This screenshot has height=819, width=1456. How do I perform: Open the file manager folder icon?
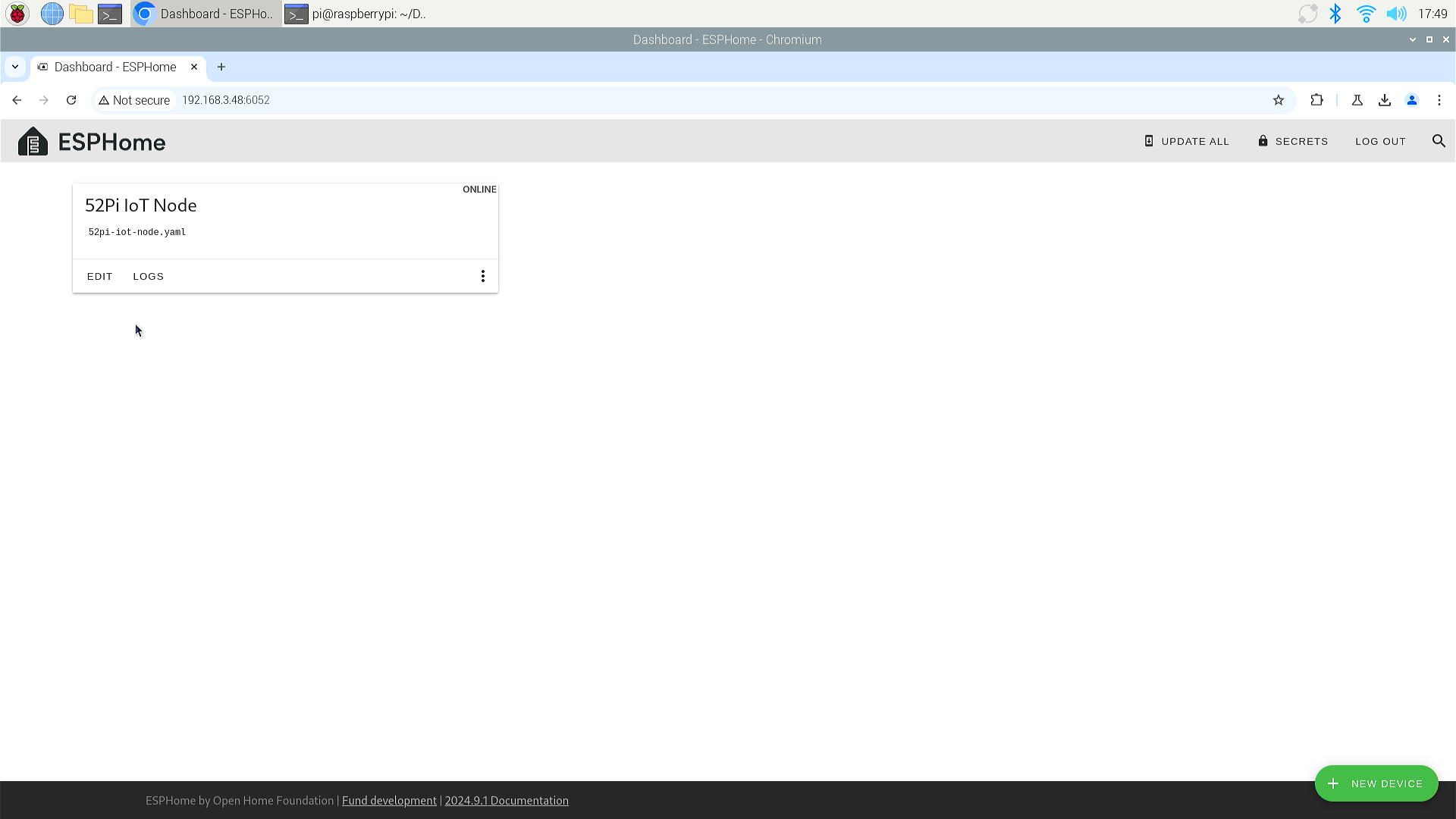click(x=81, y=14)
